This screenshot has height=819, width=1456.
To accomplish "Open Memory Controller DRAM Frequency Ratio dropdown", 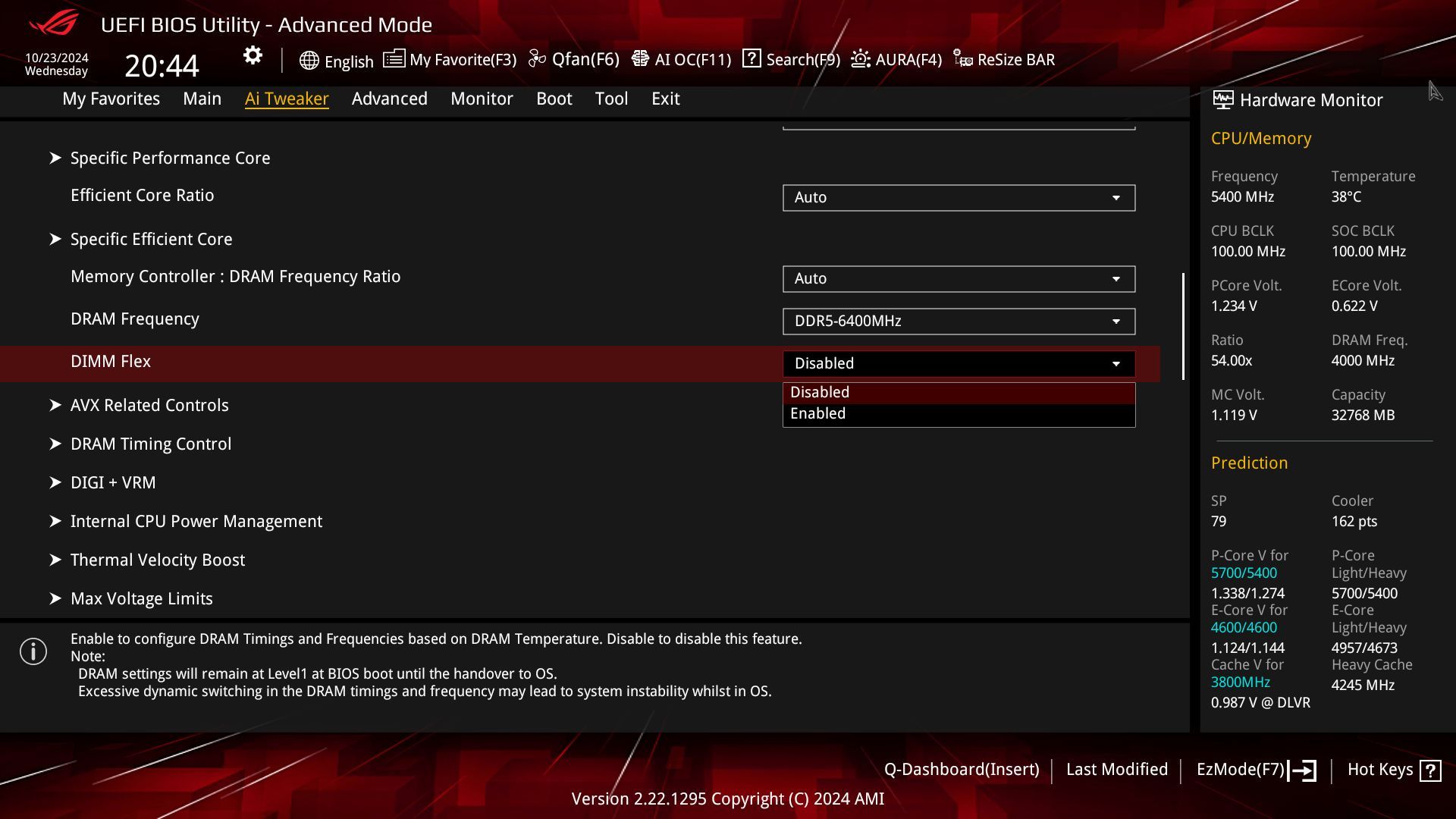I will [x=959, y=279].
